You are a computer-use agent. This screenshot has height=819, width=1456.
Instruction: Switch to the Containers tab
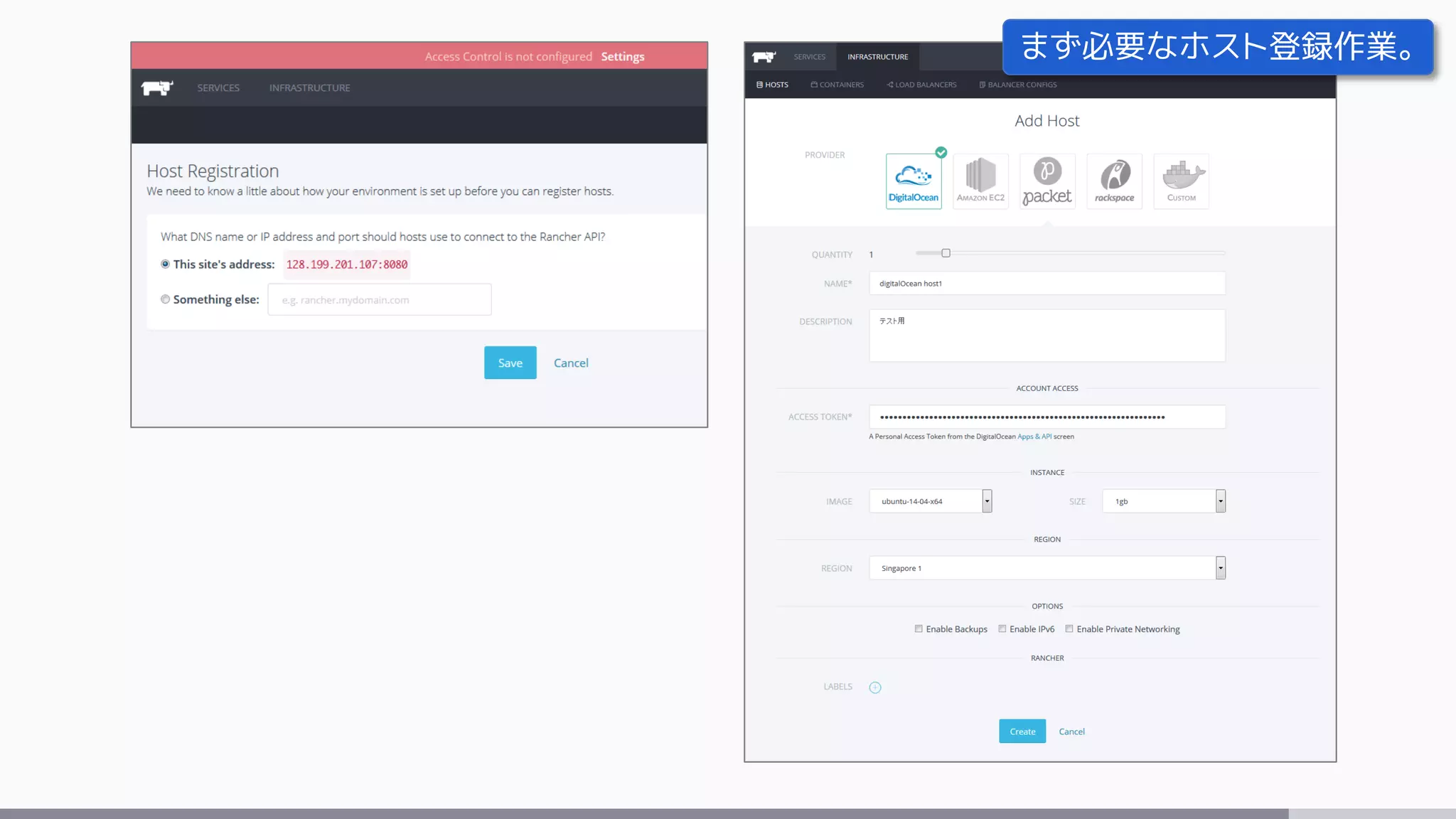(x=837, y=85)
